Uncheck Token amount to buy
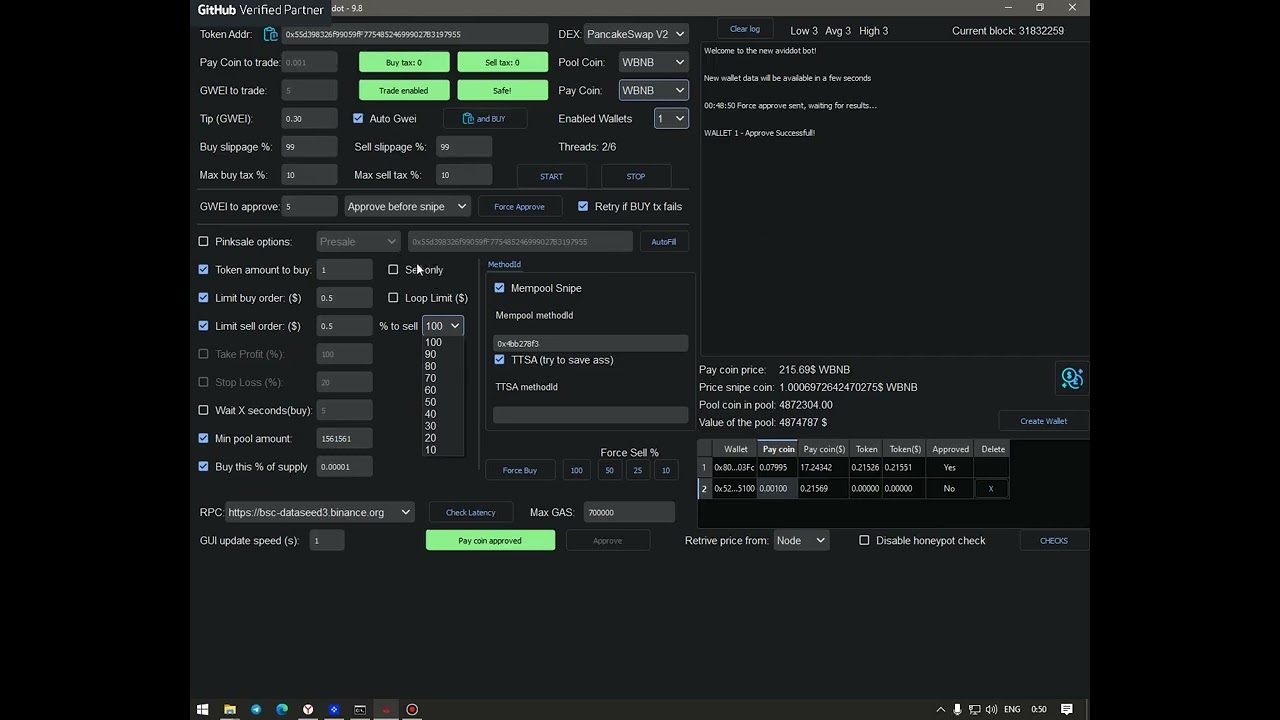 click(204, 269)
